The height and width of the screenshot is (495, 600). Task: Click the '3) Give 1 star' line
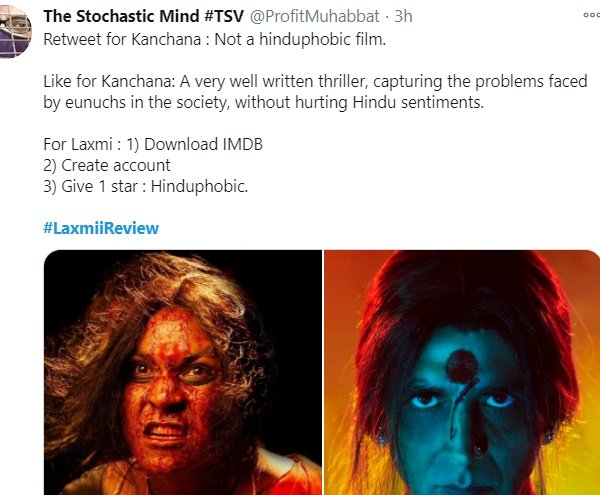click(145, 186)
